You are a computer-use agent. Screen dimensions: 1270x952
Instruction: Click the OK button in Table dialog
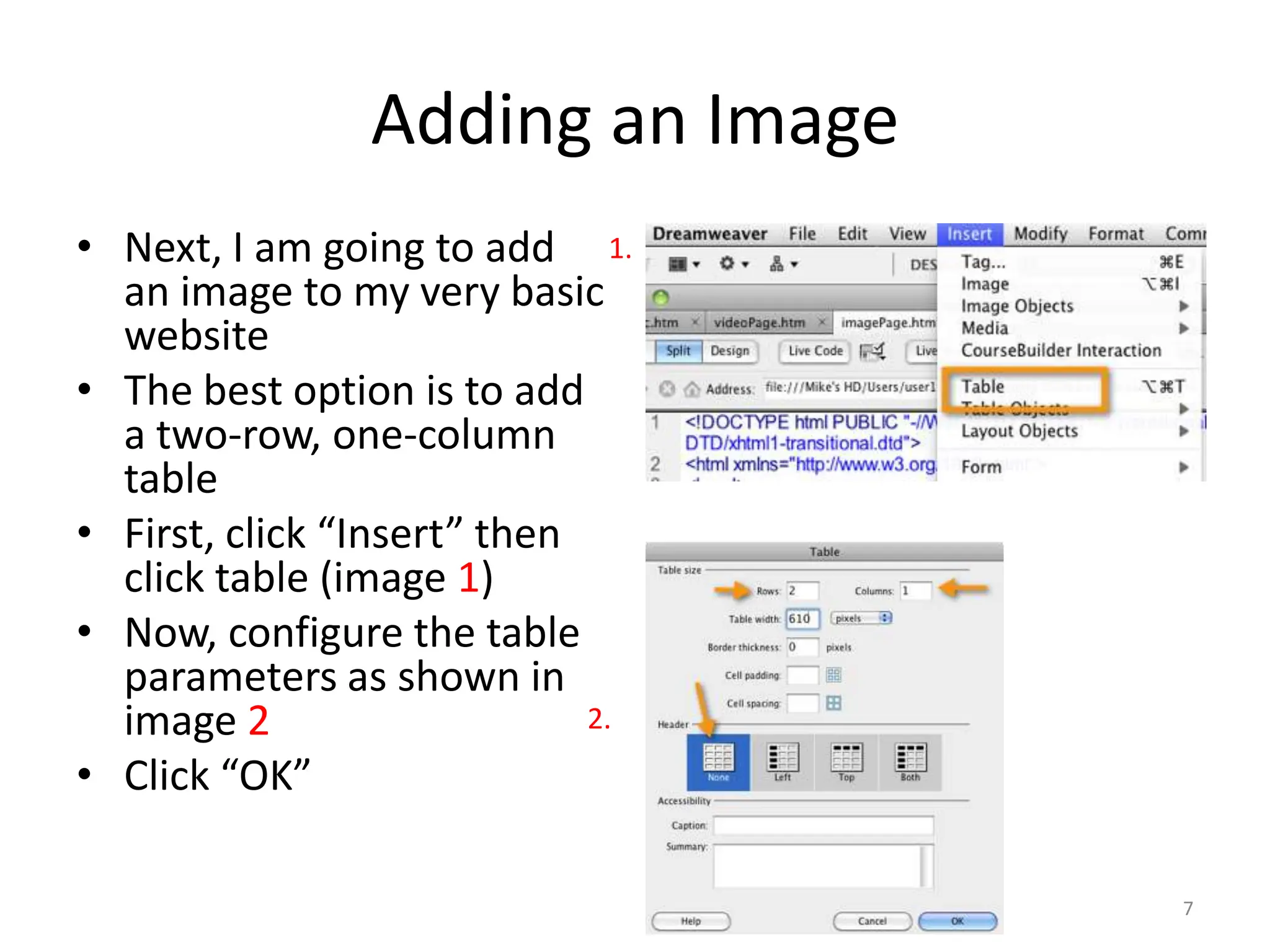coord(957,922)
